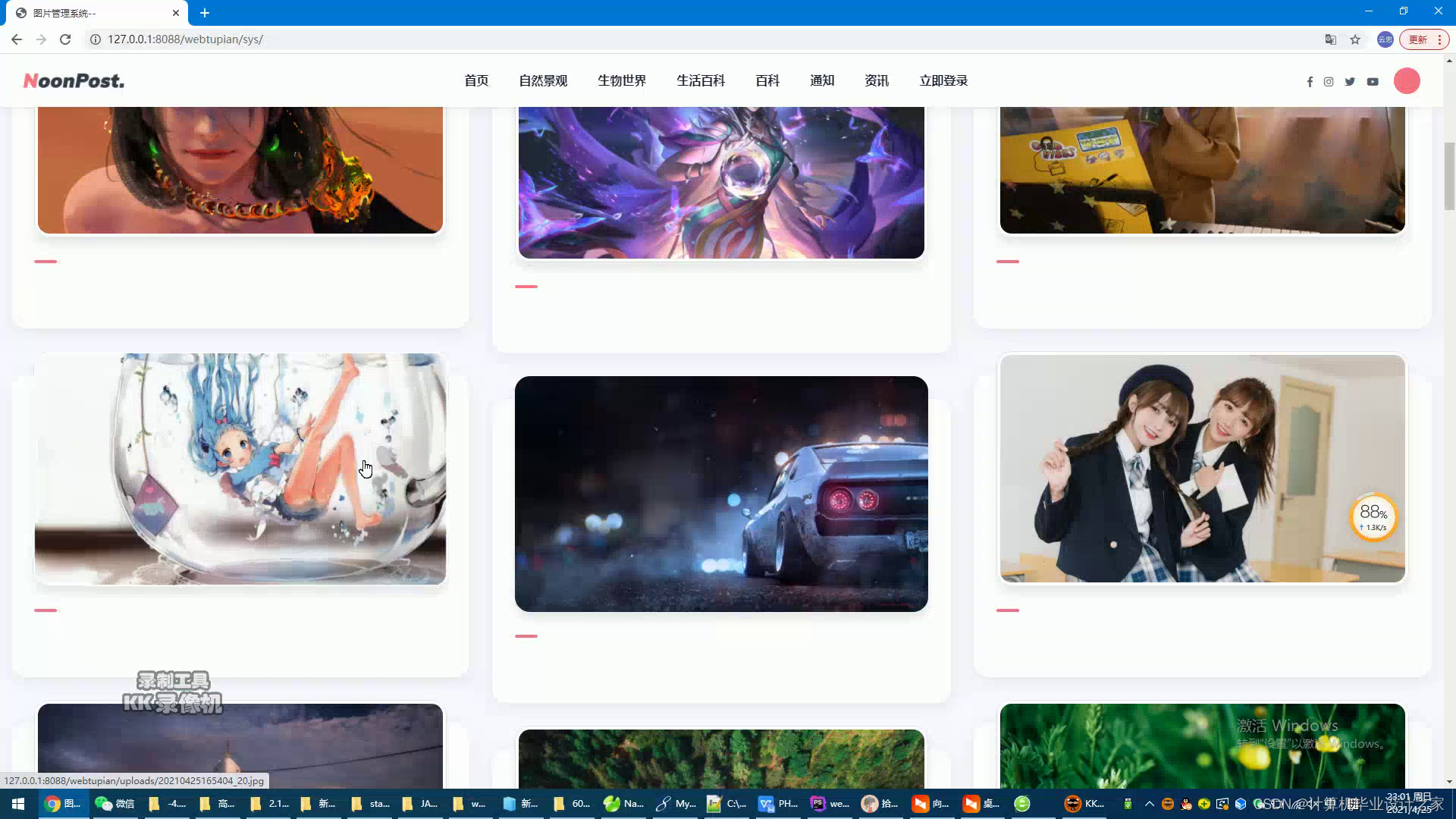
Task: Open the 首页 menu item
Action: 476,80
